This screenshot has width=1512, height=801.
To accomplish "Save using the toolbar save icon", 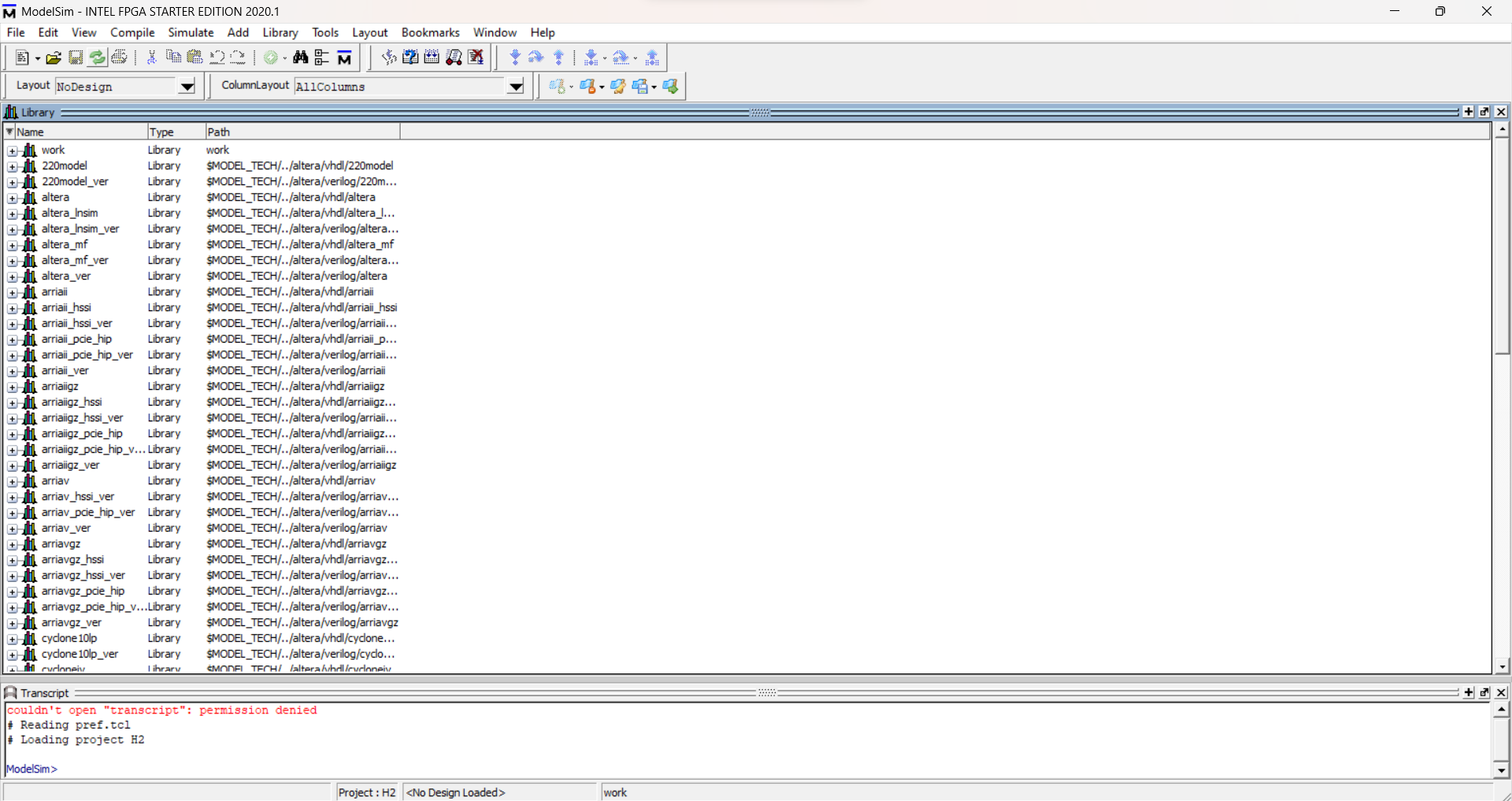I will click(x=75, y=57).
